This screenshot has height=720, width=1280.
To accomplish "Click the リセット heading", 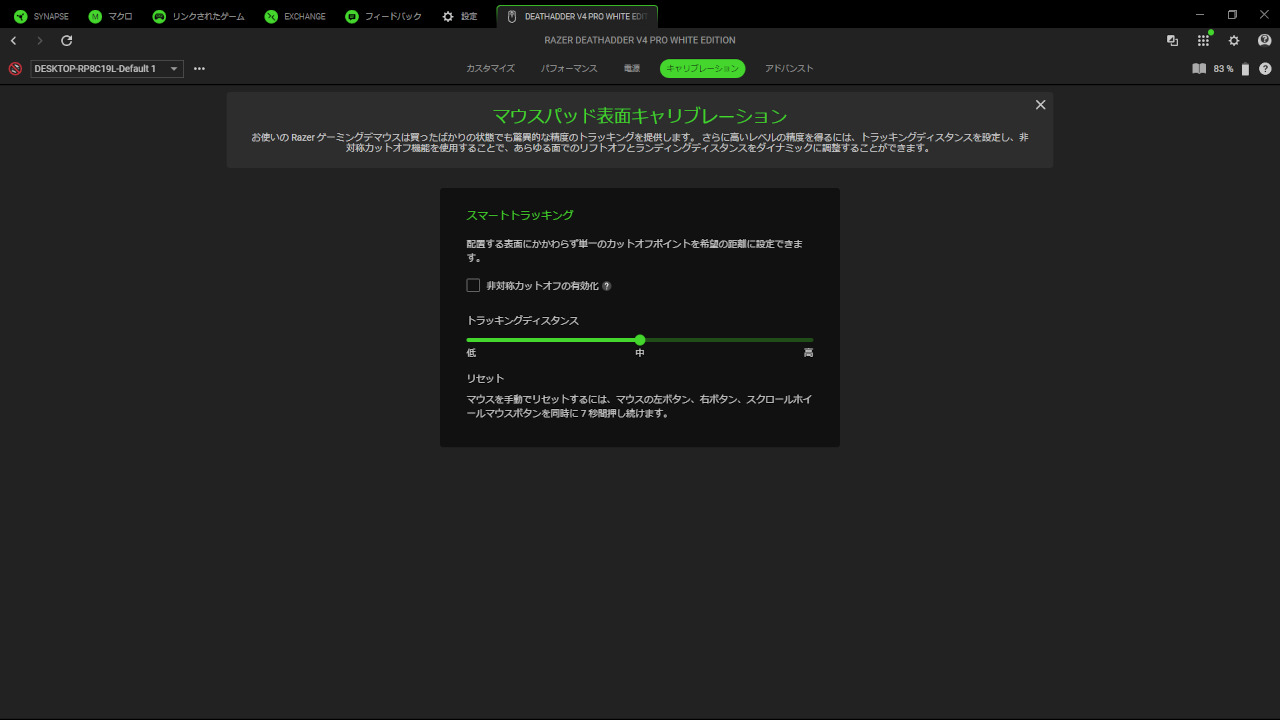I will (x=485, y=379).
